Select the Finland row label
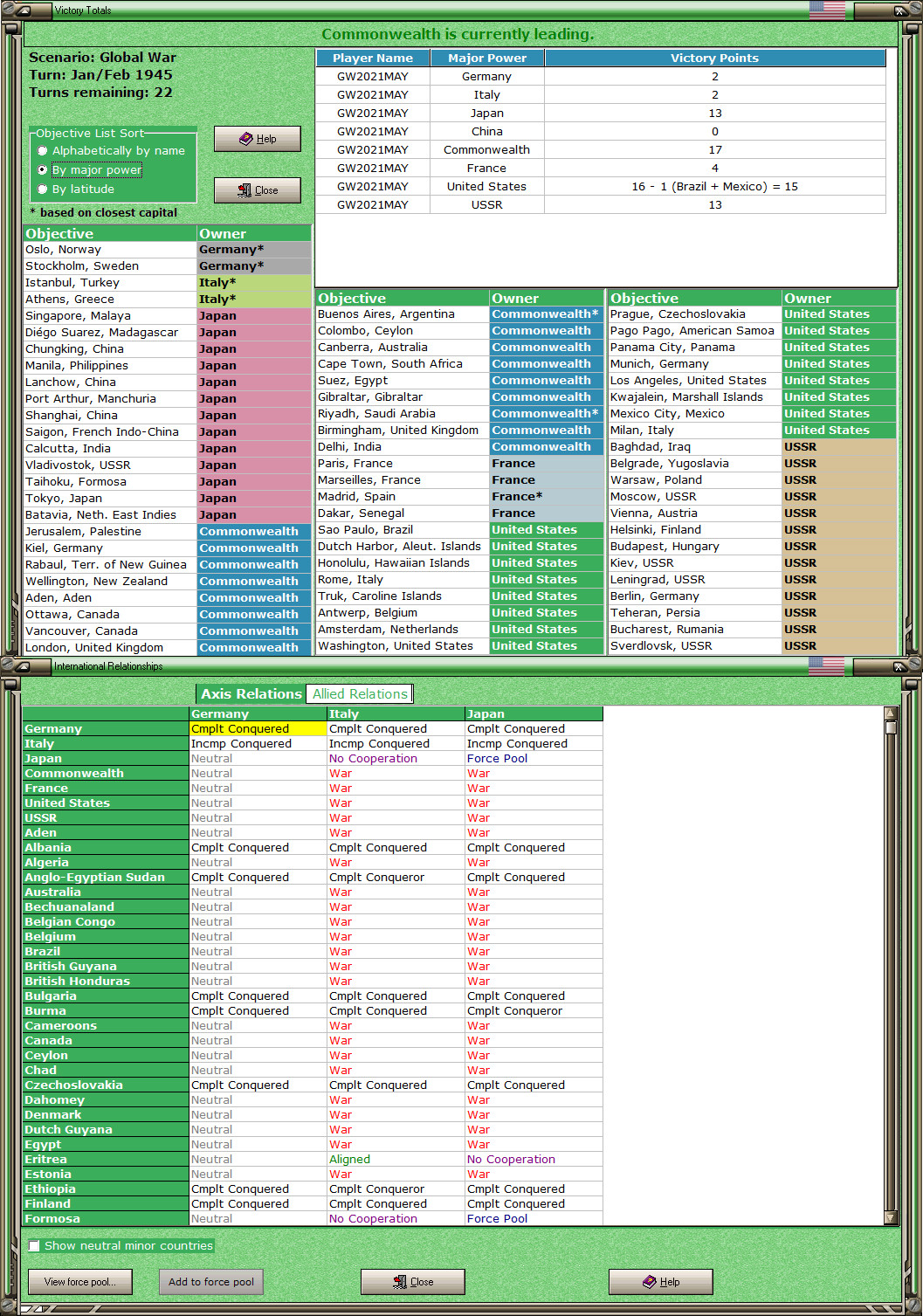This screenshot has width=923, height=1316. [106, 1203]
